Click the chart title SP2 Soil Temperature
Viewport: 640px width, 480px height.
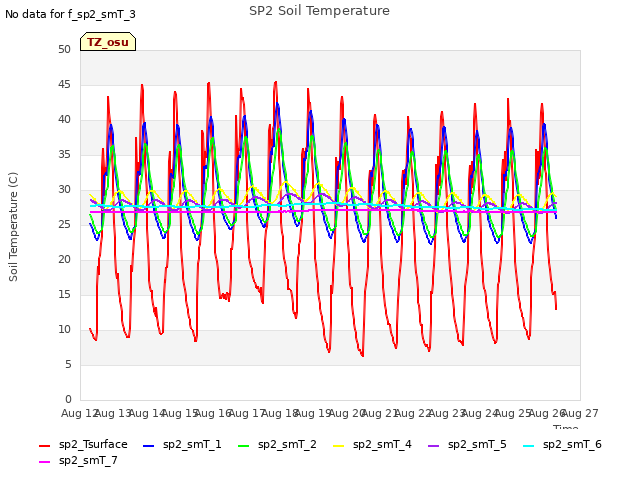pyautogui.click(x=319, y=11)
